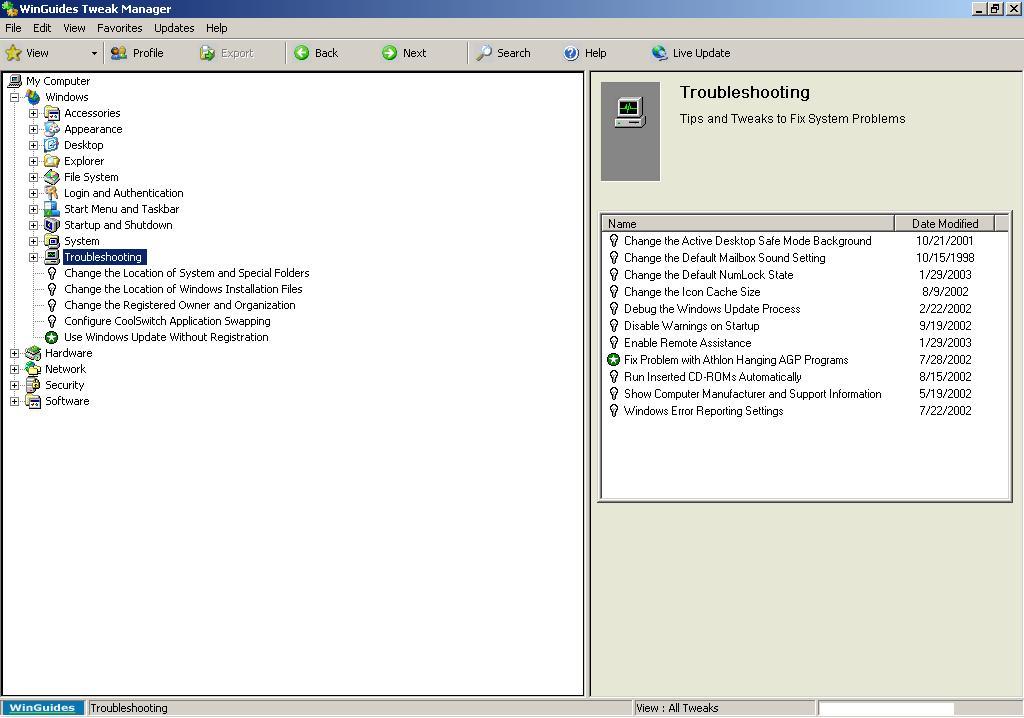Click the Export toolbar button
Viewport: 1024px width, 718px height.
[227, 53]
